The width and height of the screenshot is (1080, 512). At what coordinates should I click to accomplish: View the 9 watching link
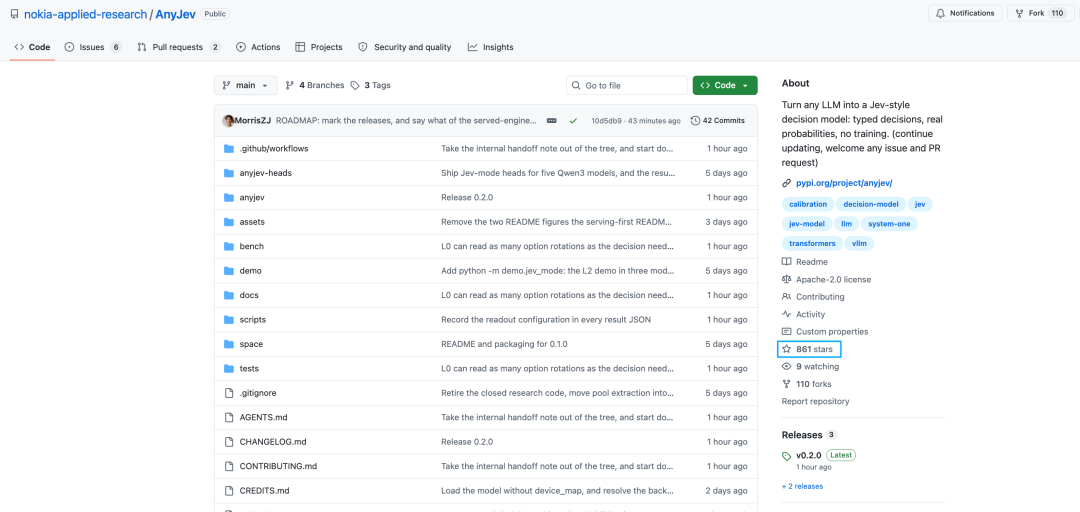click(x=810, y=367)
